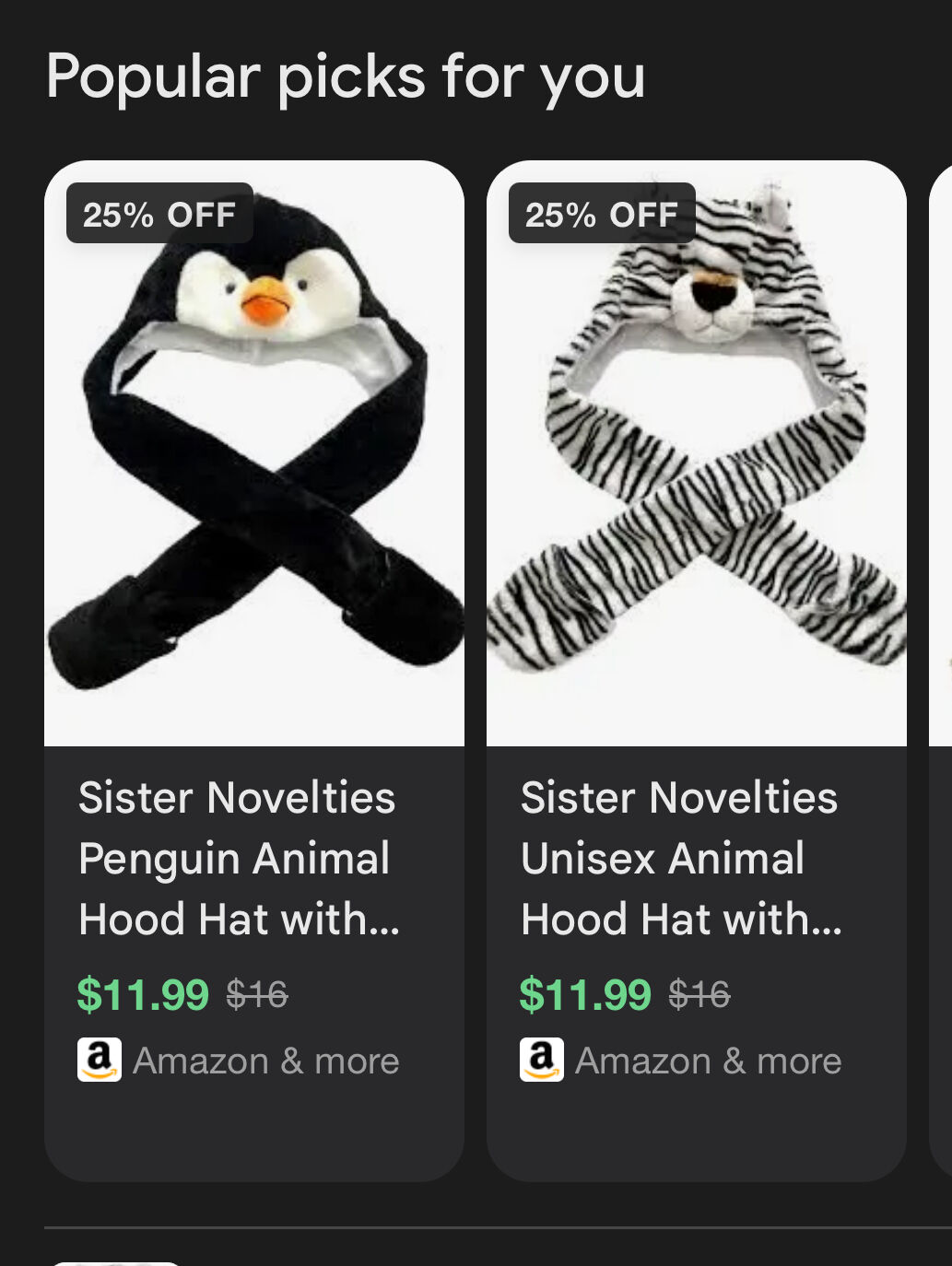952x1266 pixels.
Task: Click the 25% OFF badge on the penguin hat
Action: pos(159,214)
